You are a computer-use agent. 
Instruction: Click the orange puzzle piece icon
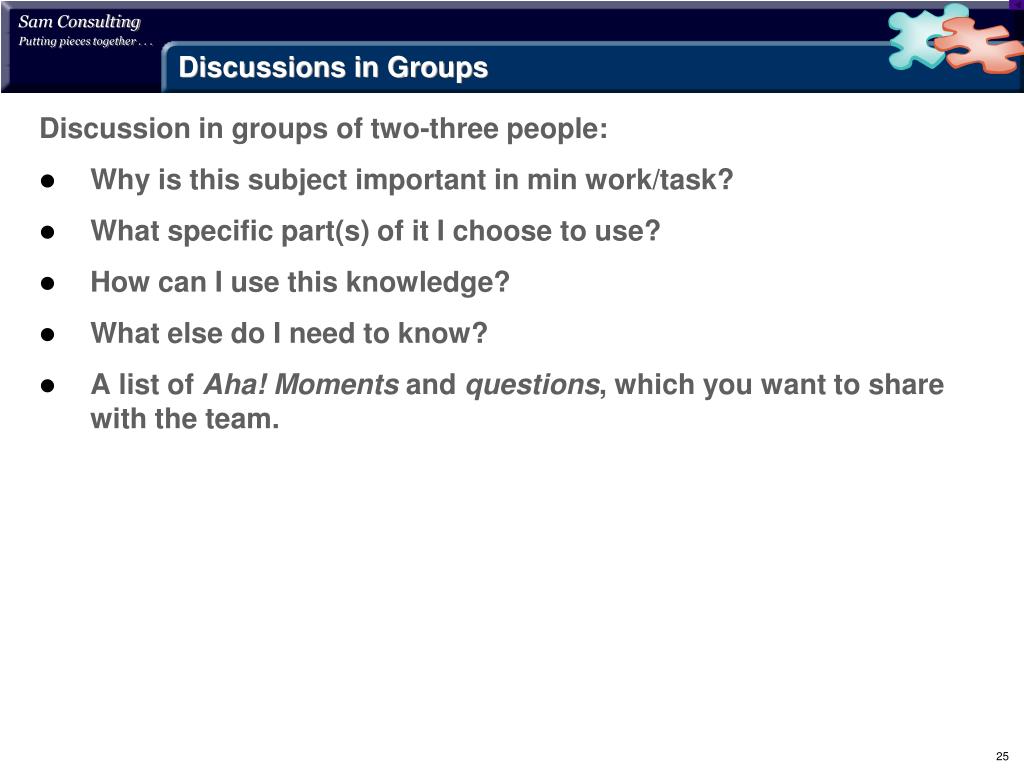(978, 44)
